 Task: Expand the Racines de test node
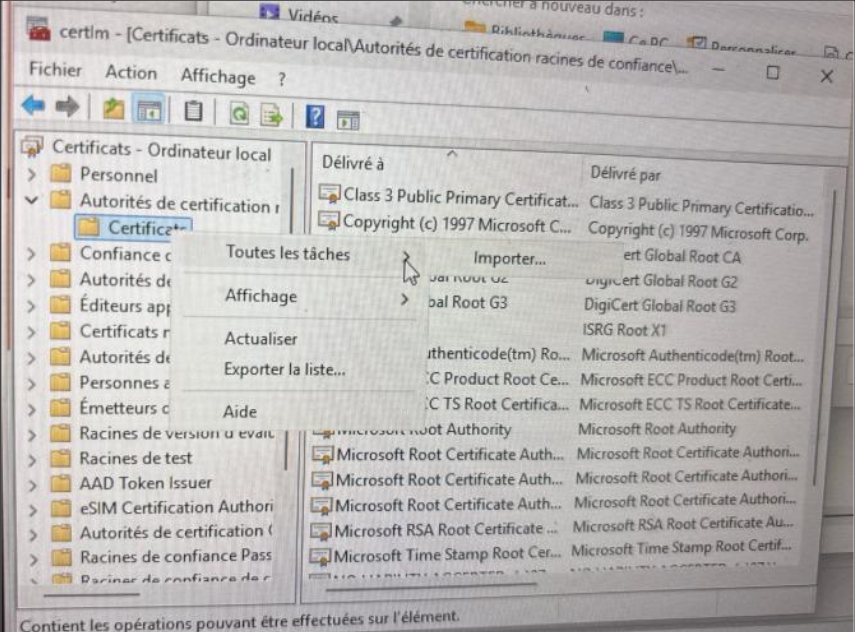coord(32,458)
